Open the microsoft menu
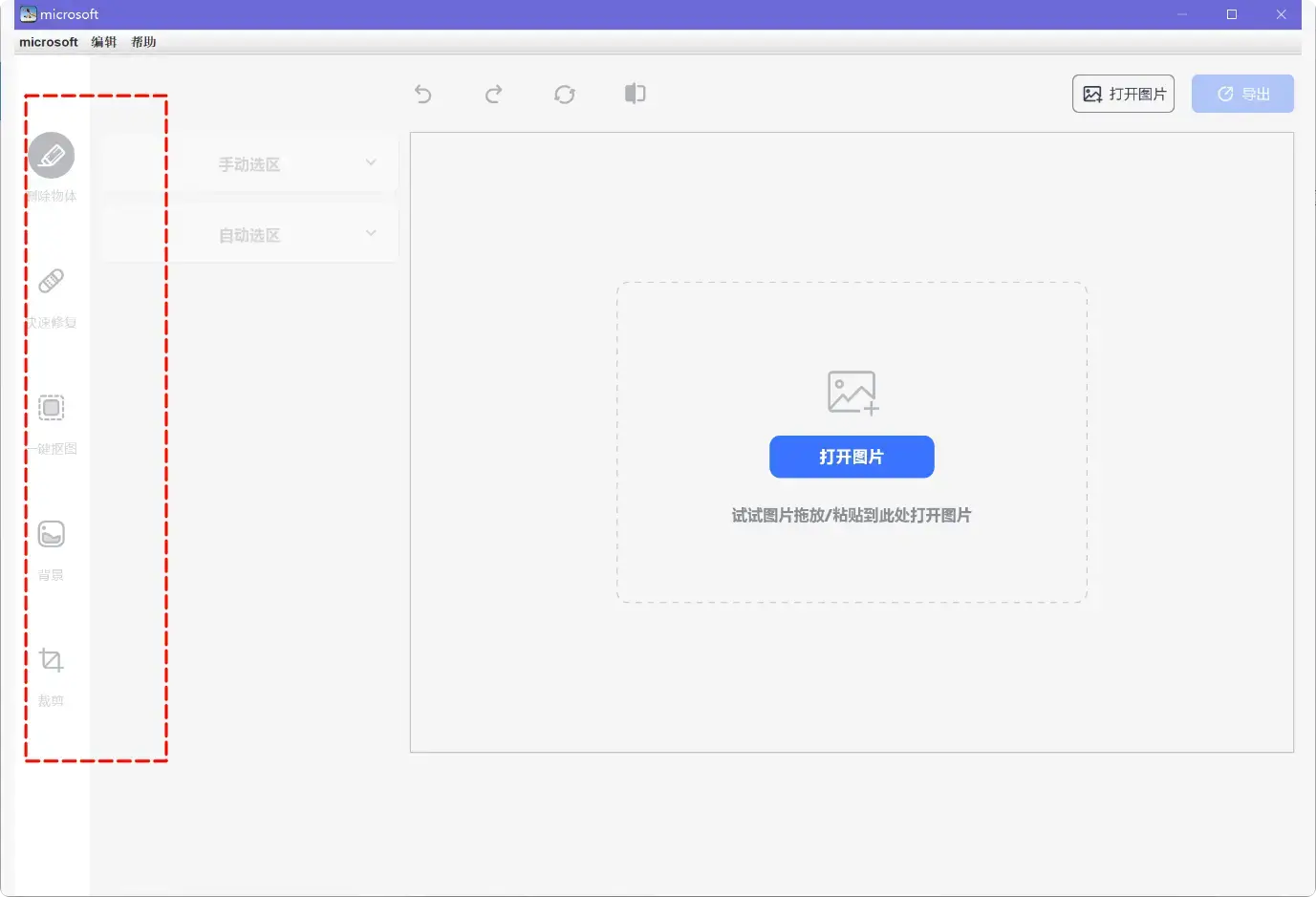This screenshot has height=897, width=1316. click(49, 42)
